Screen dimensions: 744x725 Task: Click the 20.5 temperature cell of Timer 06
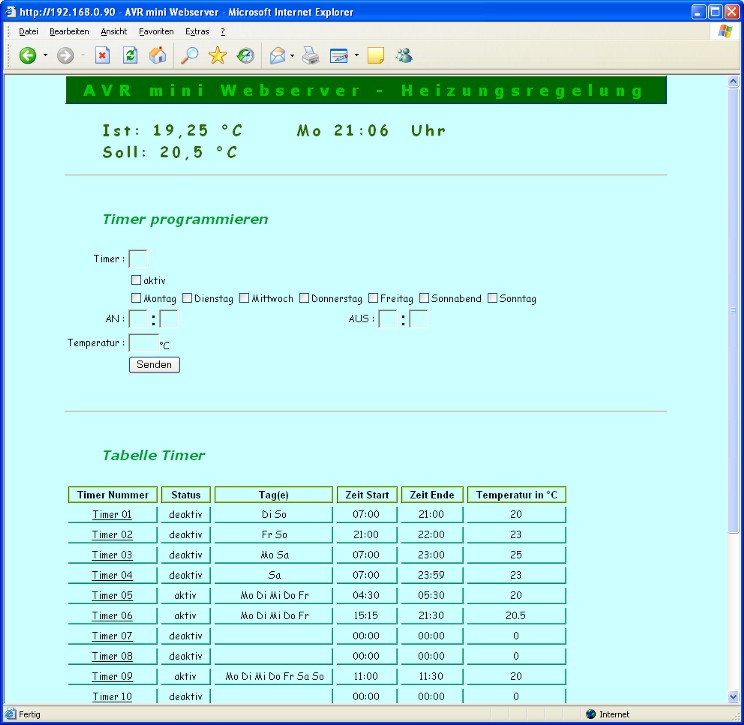516,615
